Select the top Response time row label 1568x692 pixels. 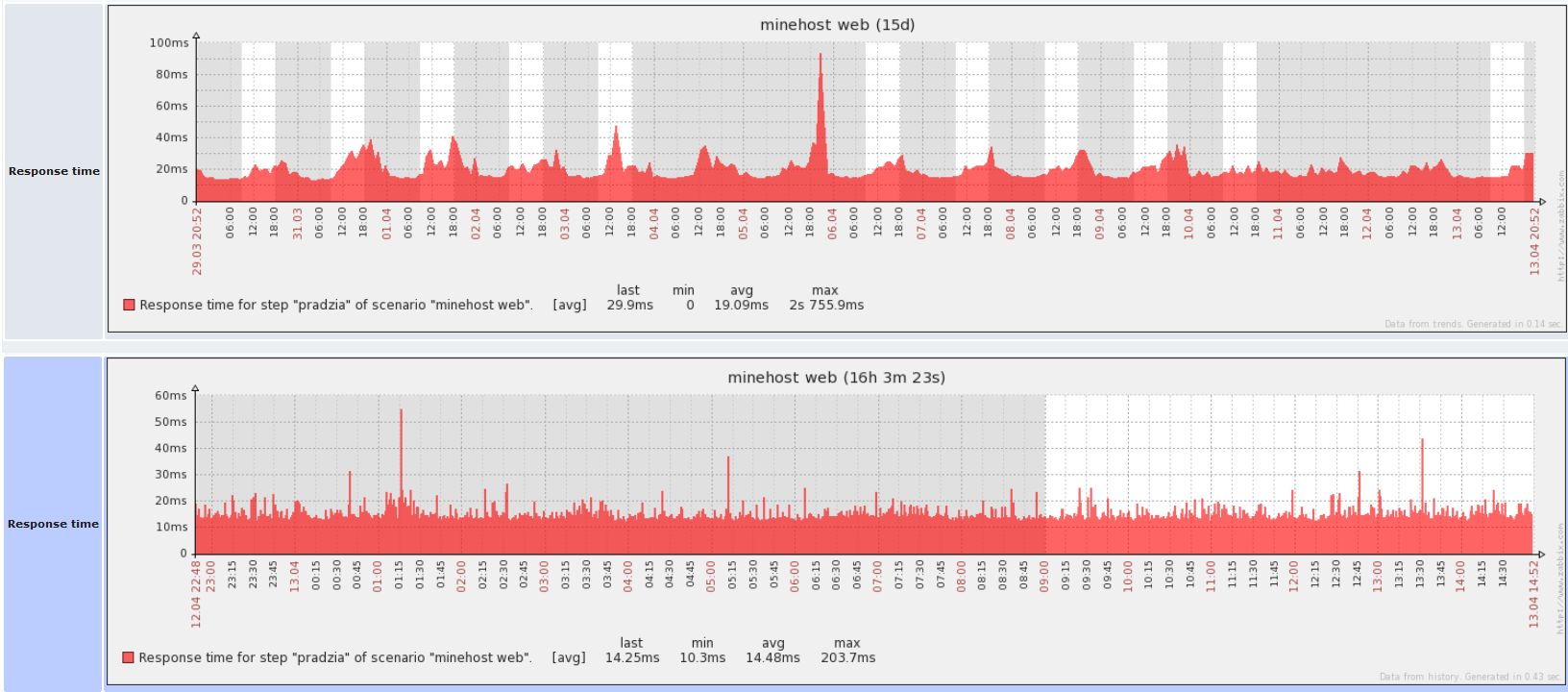click(x=54, y=171)
